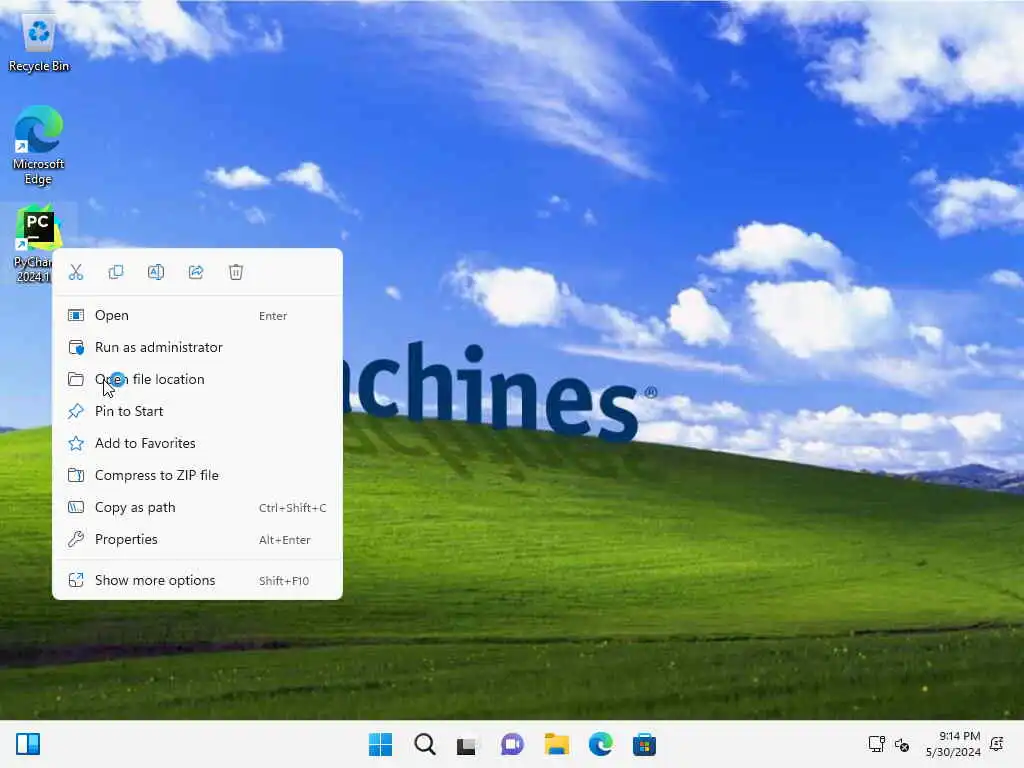Click Show more options
Screen dimensions: 1024x768
point(197,581)
